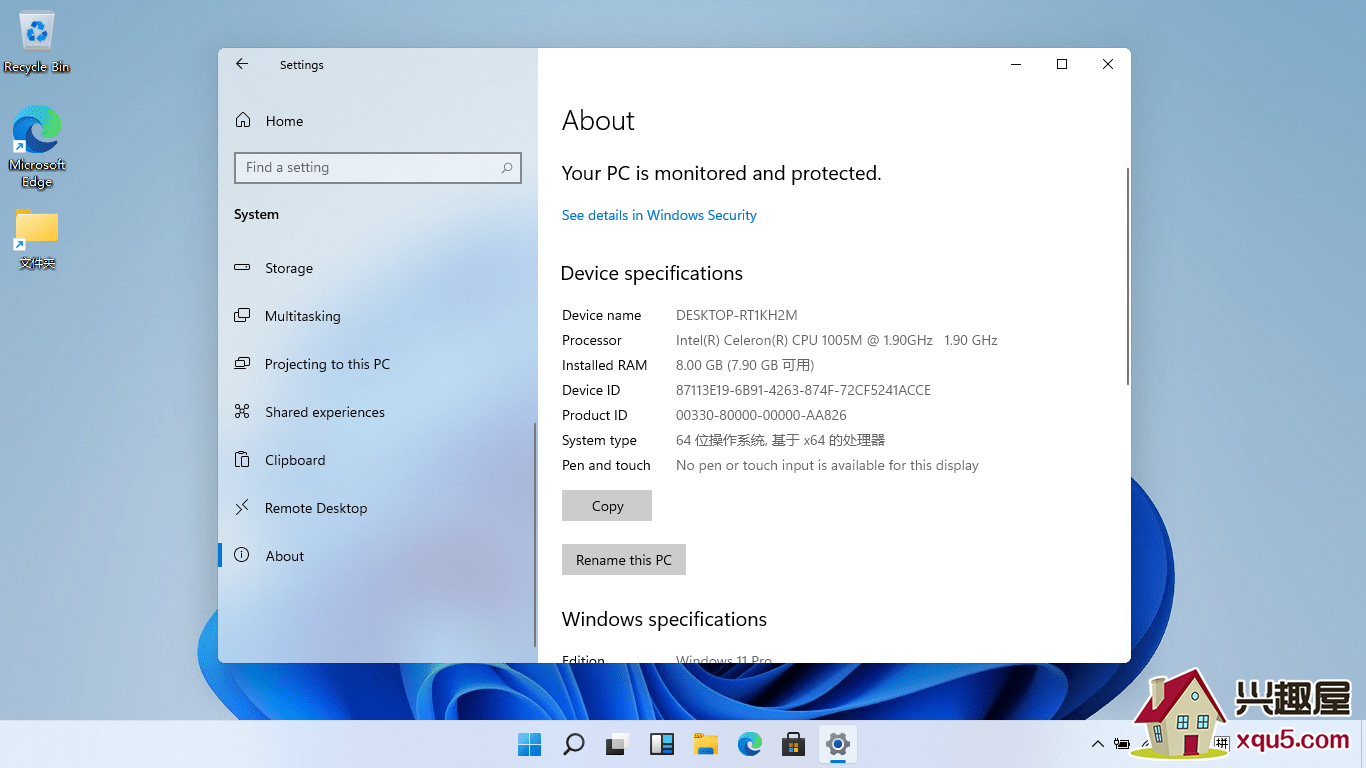Show hidden tray icons chevron
Screen dimensions: 1366x768
[1097, 744]
